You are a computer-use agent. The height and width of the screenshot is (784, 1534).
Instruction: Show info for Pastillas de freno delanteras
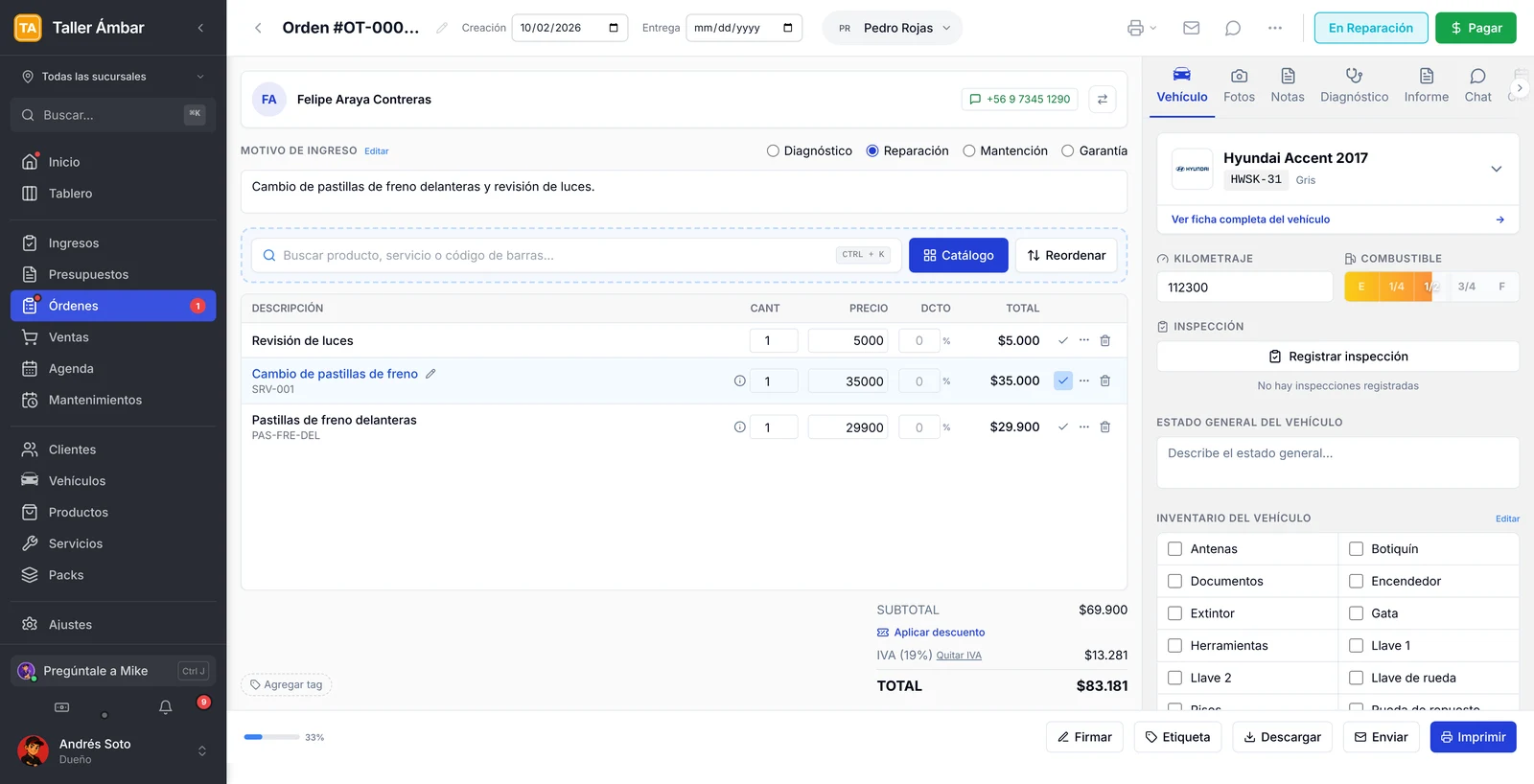[x=739, y=427]
